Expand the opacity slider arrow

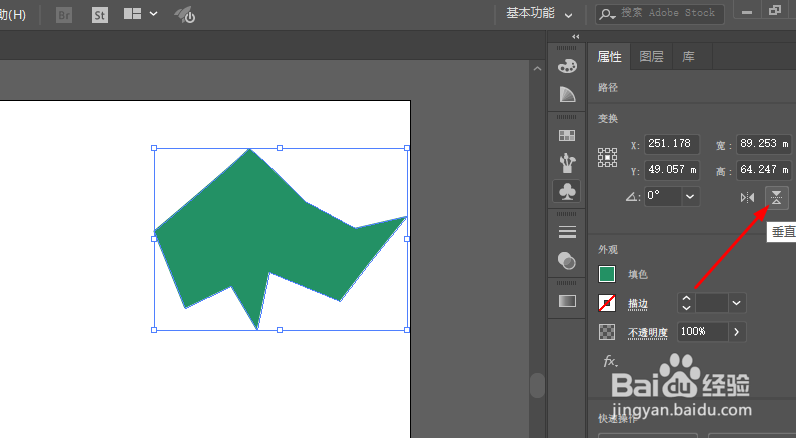(737, 332)
